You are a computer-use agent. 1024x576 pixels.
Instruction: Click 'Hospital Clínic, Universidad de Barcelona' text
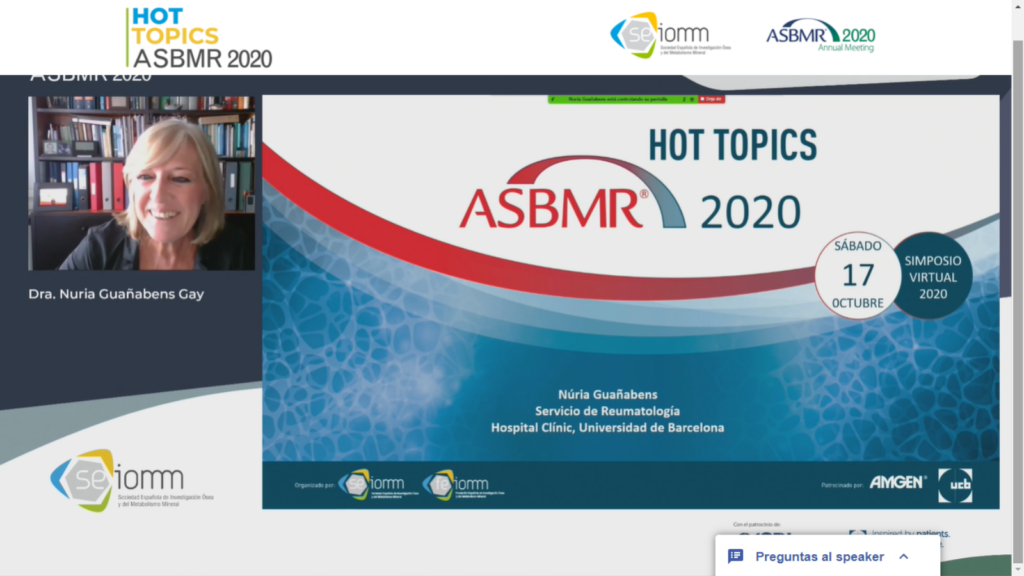click(607, 428)
